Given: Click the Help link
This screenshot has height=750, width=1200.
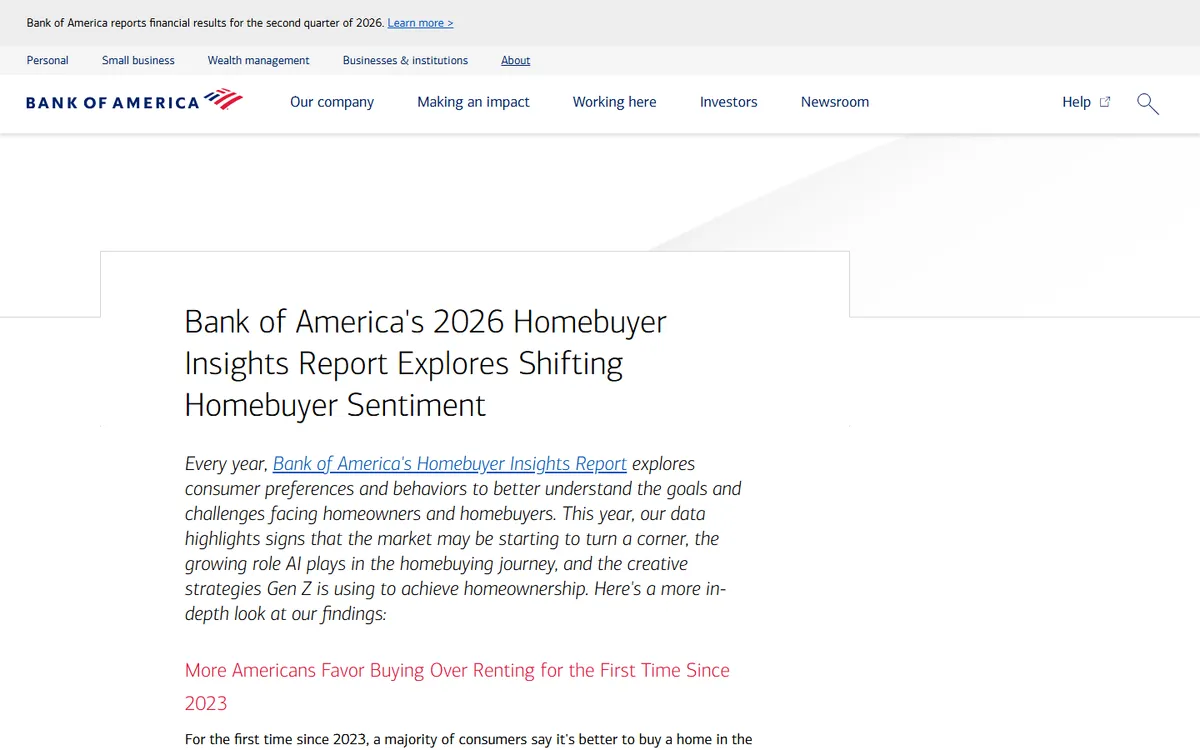Looking at the screenshot, I should click(1076, 102).
